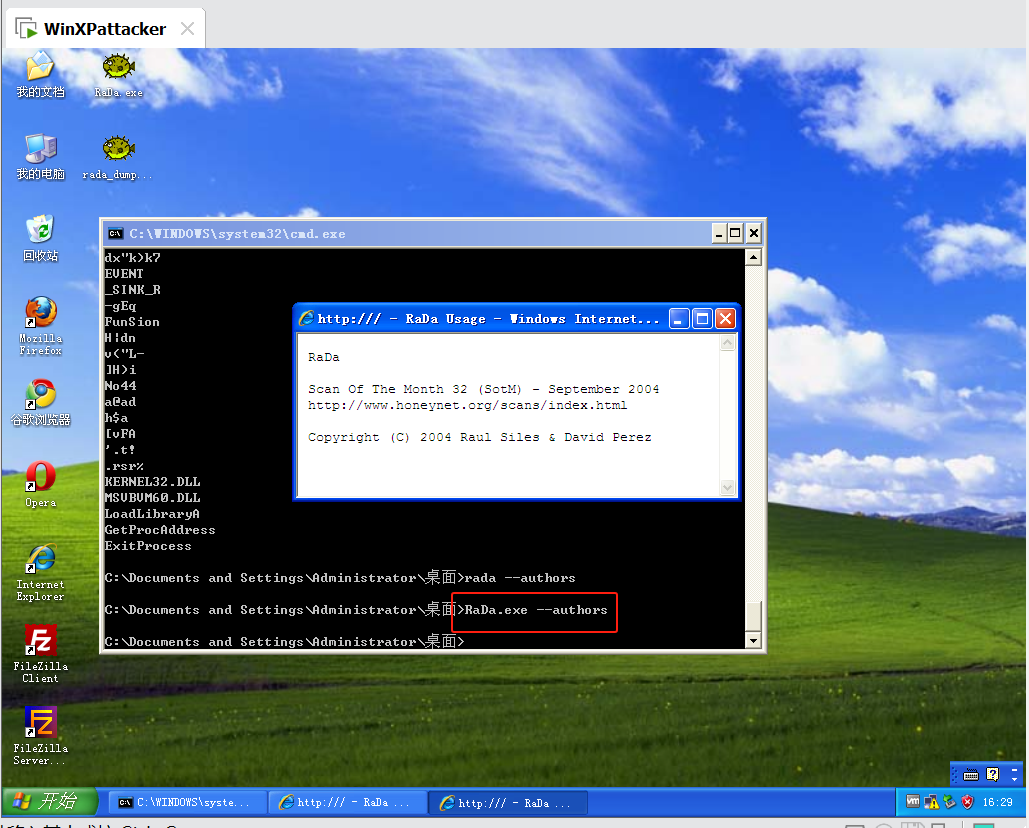Click the keyboard icon on language bar
1029x828 pixels.
tap(971, 775)
